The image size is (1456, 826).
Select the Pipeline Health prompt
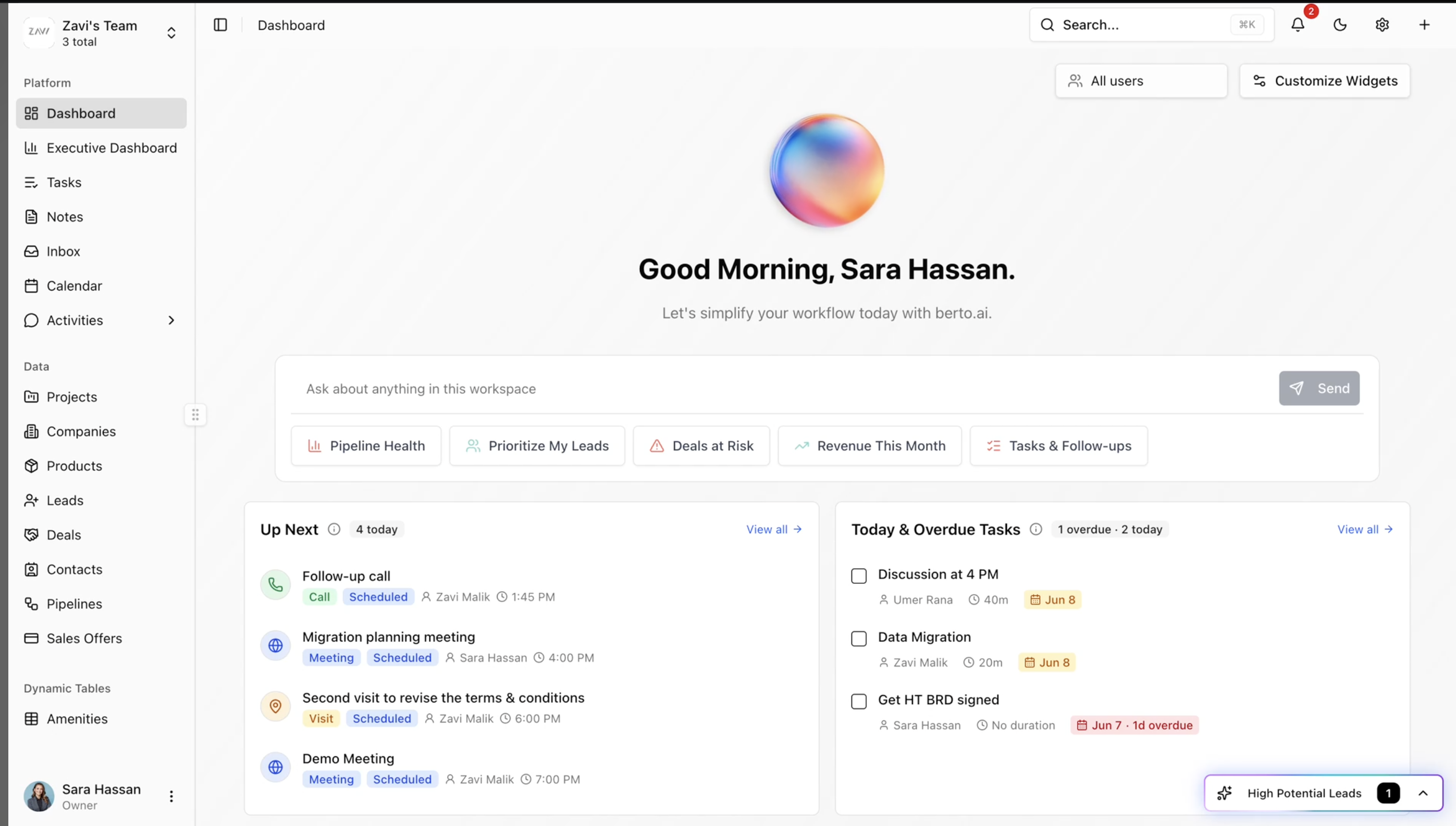(366, 446)
